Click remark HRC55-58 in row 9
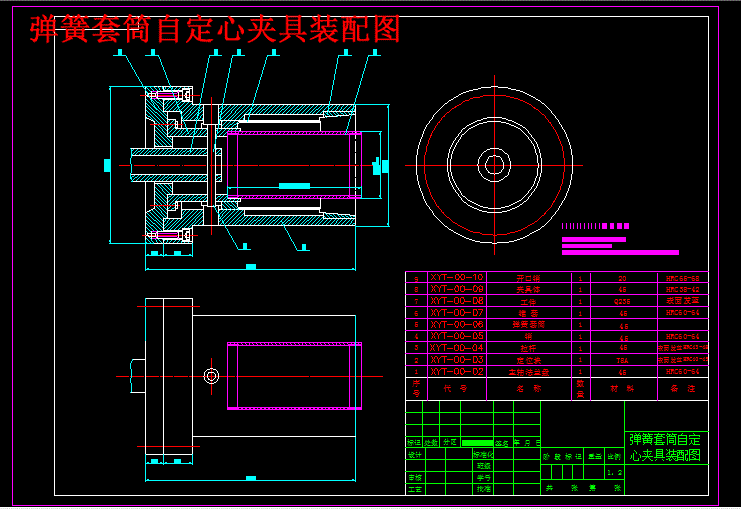The height and width of the screenshot is (509, 741). click(682, 278)
